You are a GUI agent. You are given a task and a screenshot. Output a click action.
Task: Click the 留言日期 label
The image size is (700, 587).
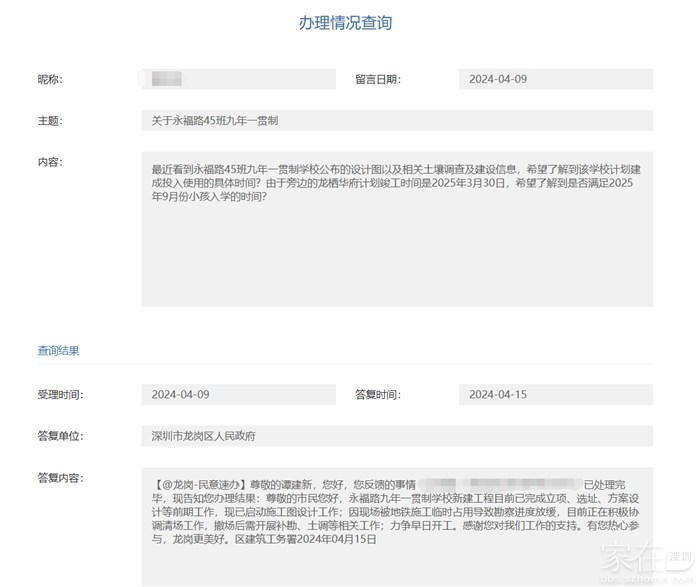click(377, 79)
